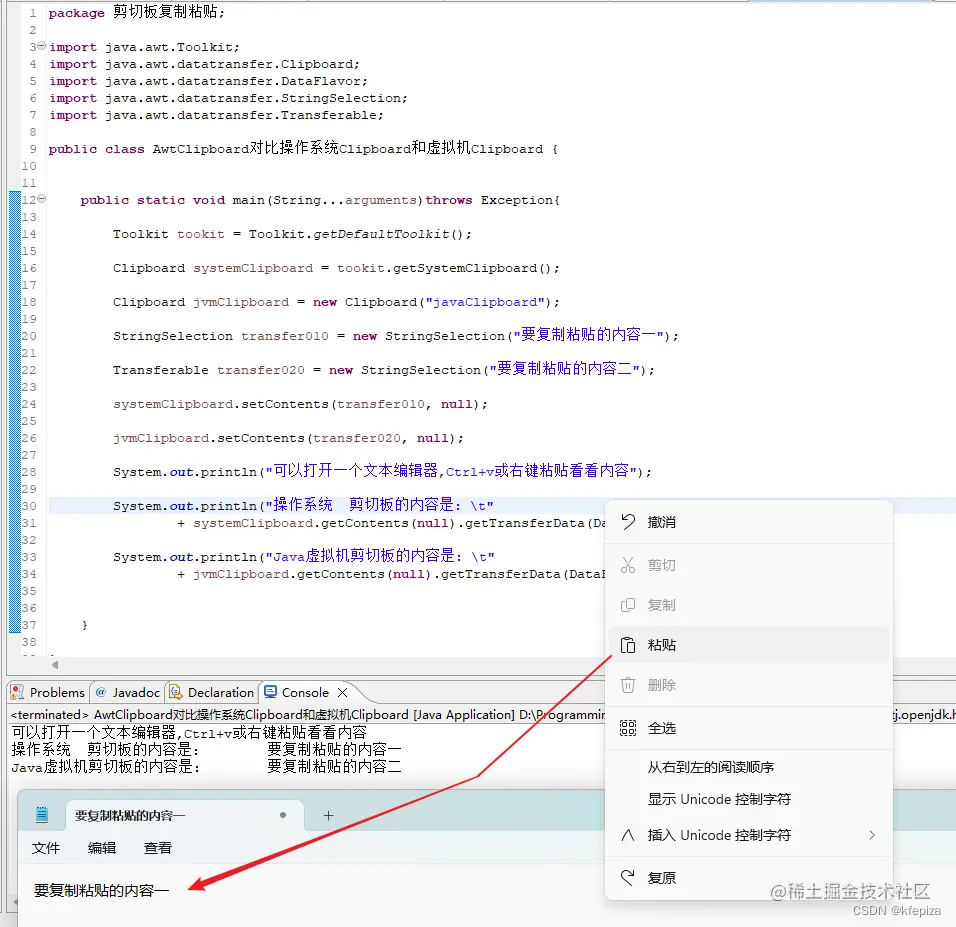Click the trash icon beside 删除
The image size is (956, 927).
(x=628, y=685)
